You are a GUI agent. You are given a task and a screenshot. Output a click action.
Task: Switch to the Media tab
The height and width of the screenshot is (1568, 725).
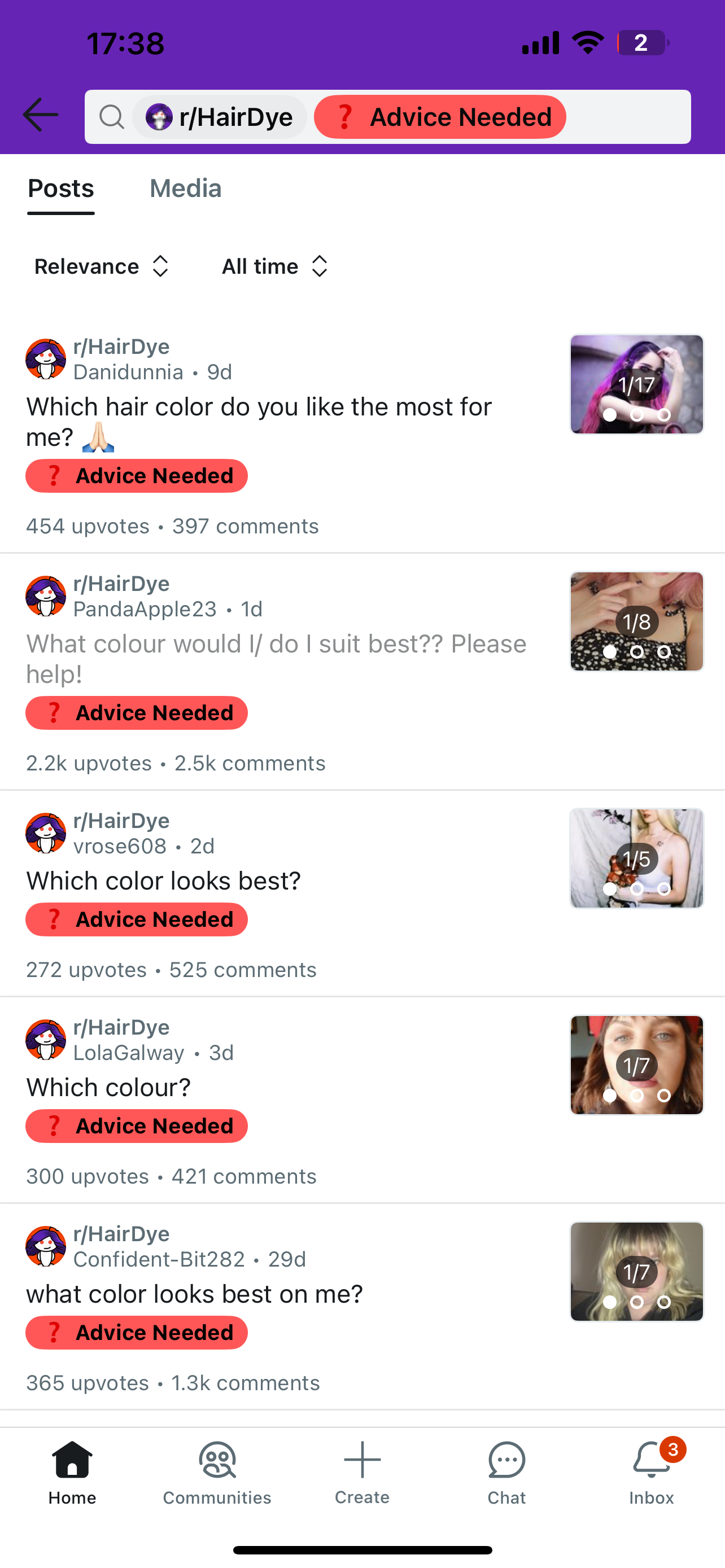(186, 189)
